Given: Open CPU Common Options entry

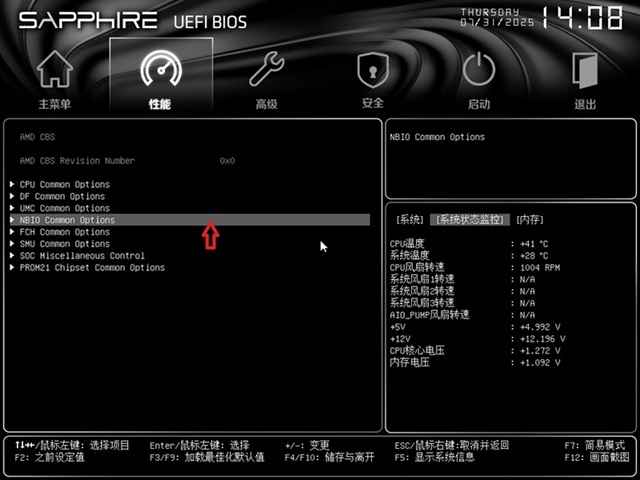Looking at the screenshot, I should tap(64, 184).
